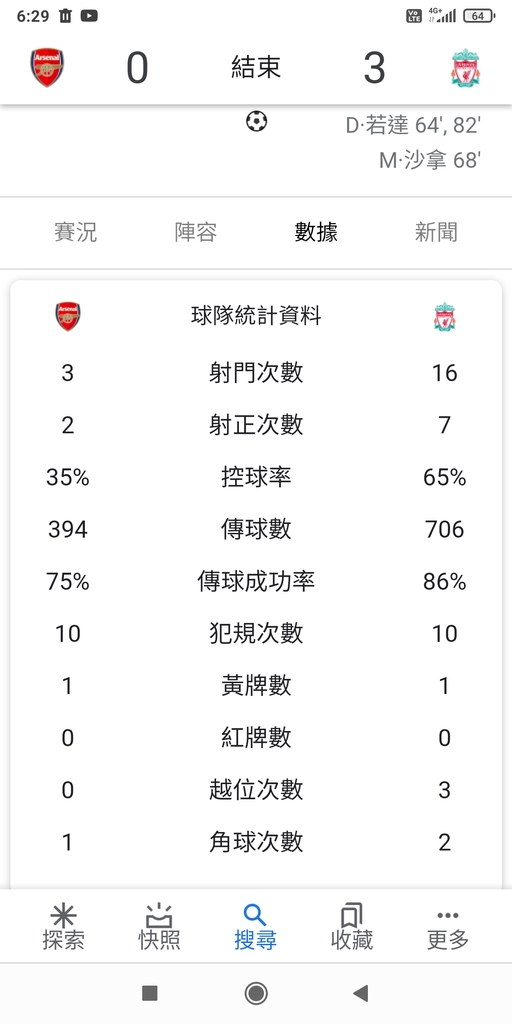Select the 數據 statistics tab
Image resolution: width=512 pixels, height=1024 pixels.
point(316,232)
